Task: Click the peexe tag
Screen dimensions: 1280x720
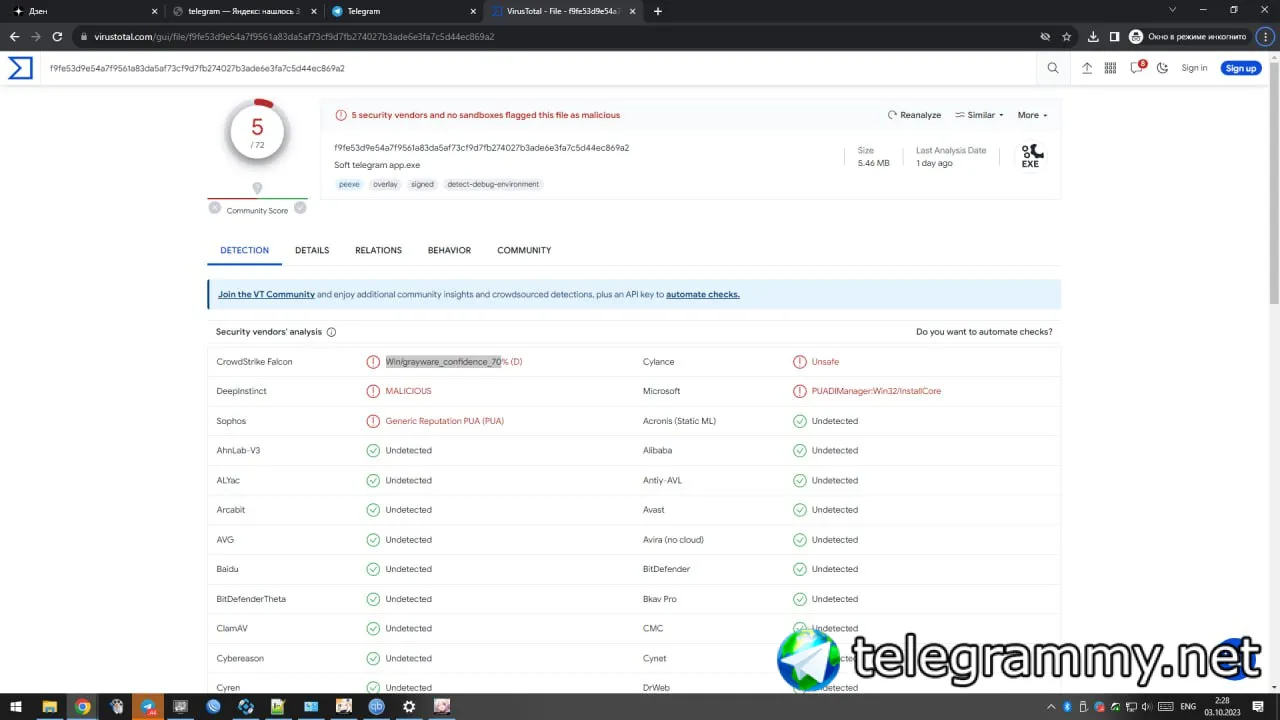Action: coord(349,184)
